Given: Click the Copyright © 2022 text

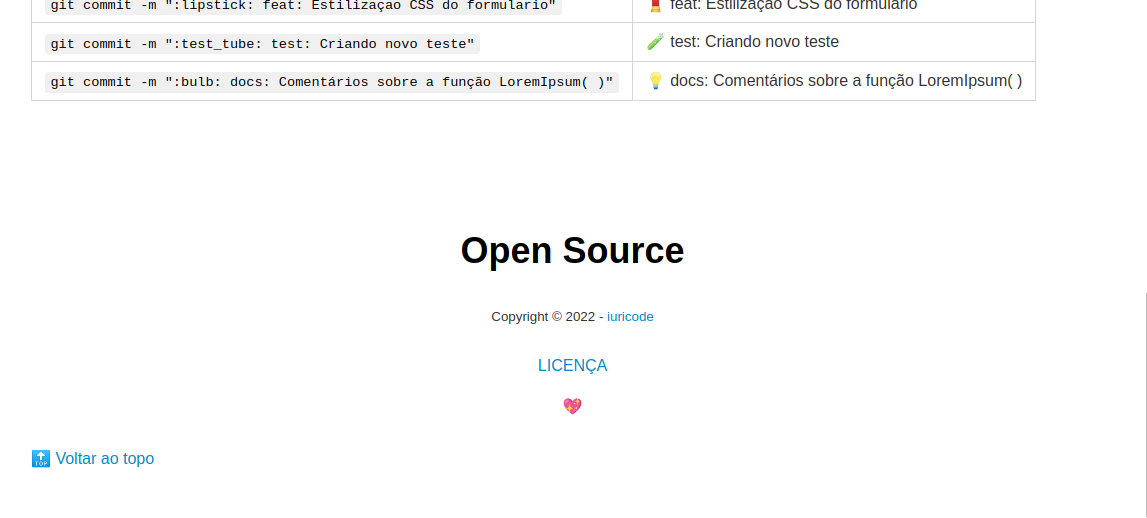Looking at the screenshot, I should pos(546,317).
